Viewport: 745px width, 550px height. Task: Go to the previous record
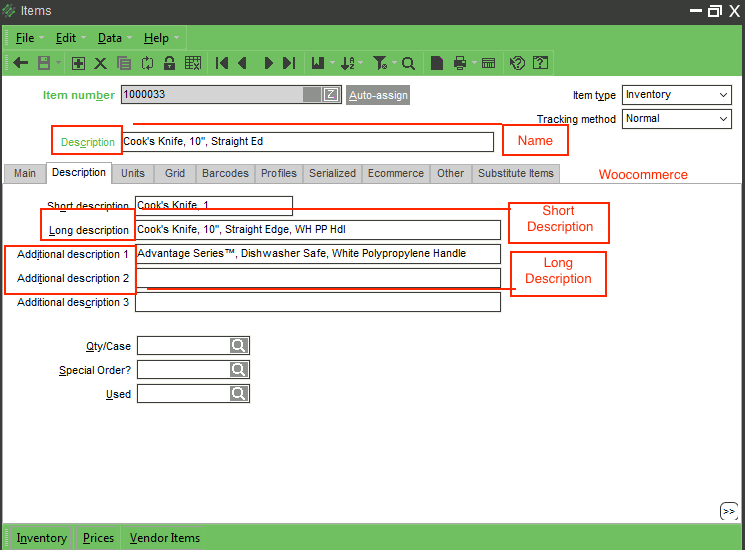242,63
